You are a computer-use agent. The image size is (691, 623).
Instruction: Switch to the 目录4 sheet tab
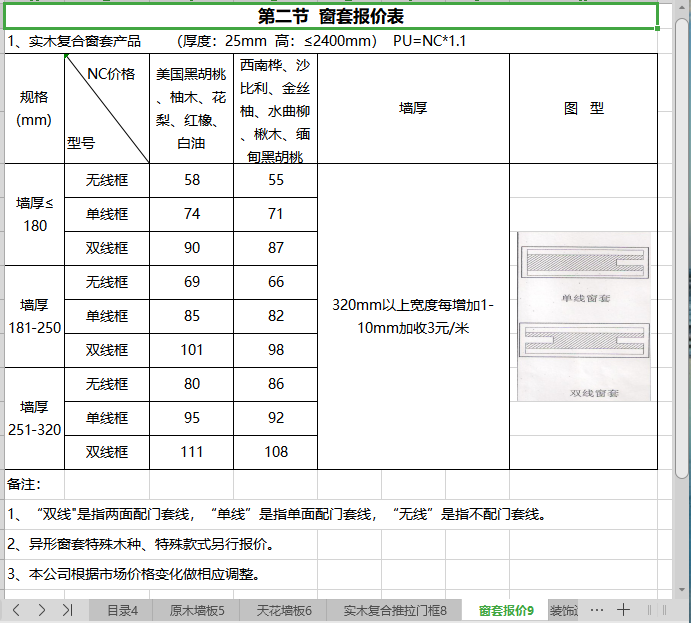[122, 609]
